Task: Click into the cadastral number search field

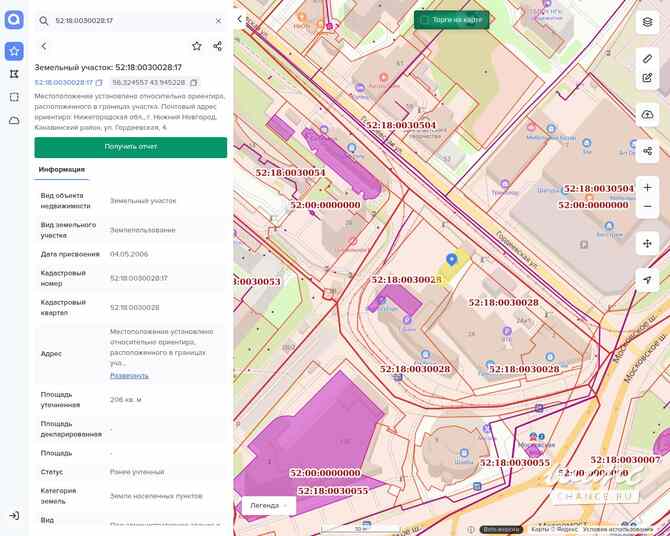Action: (x=130, y=21)
